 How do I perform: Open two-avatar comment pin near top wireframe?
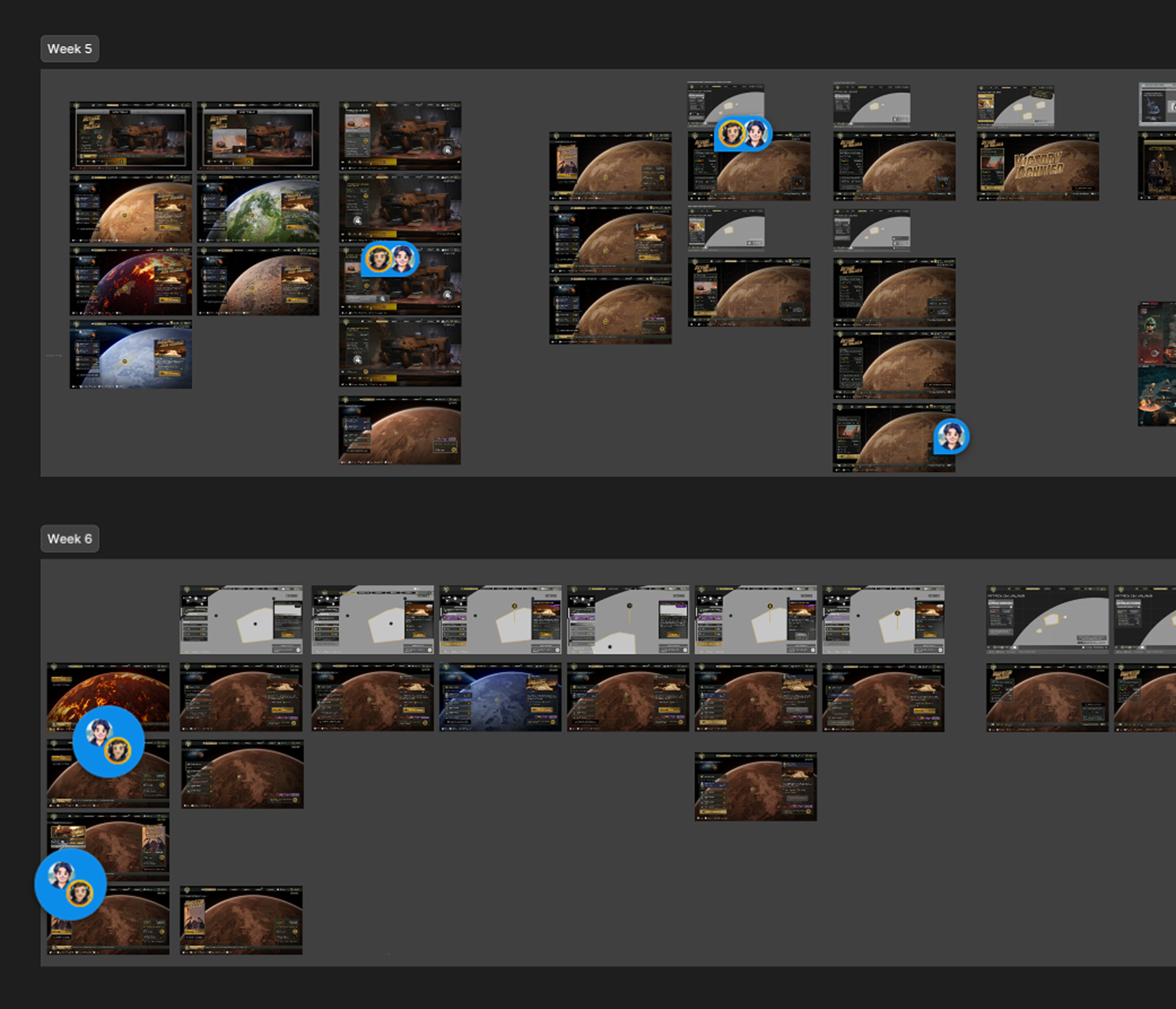(x=743, y=134)
